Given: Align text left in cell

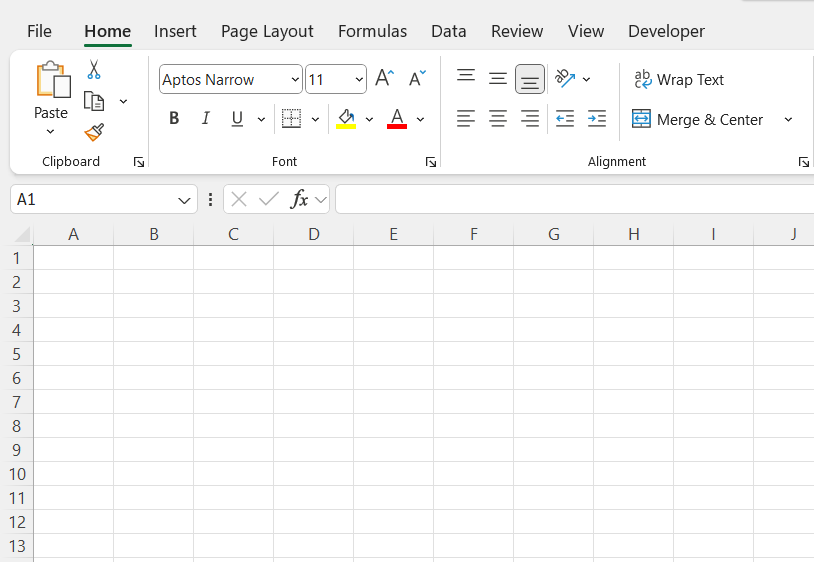Looking at the screenshot, I should coord(466,119).
